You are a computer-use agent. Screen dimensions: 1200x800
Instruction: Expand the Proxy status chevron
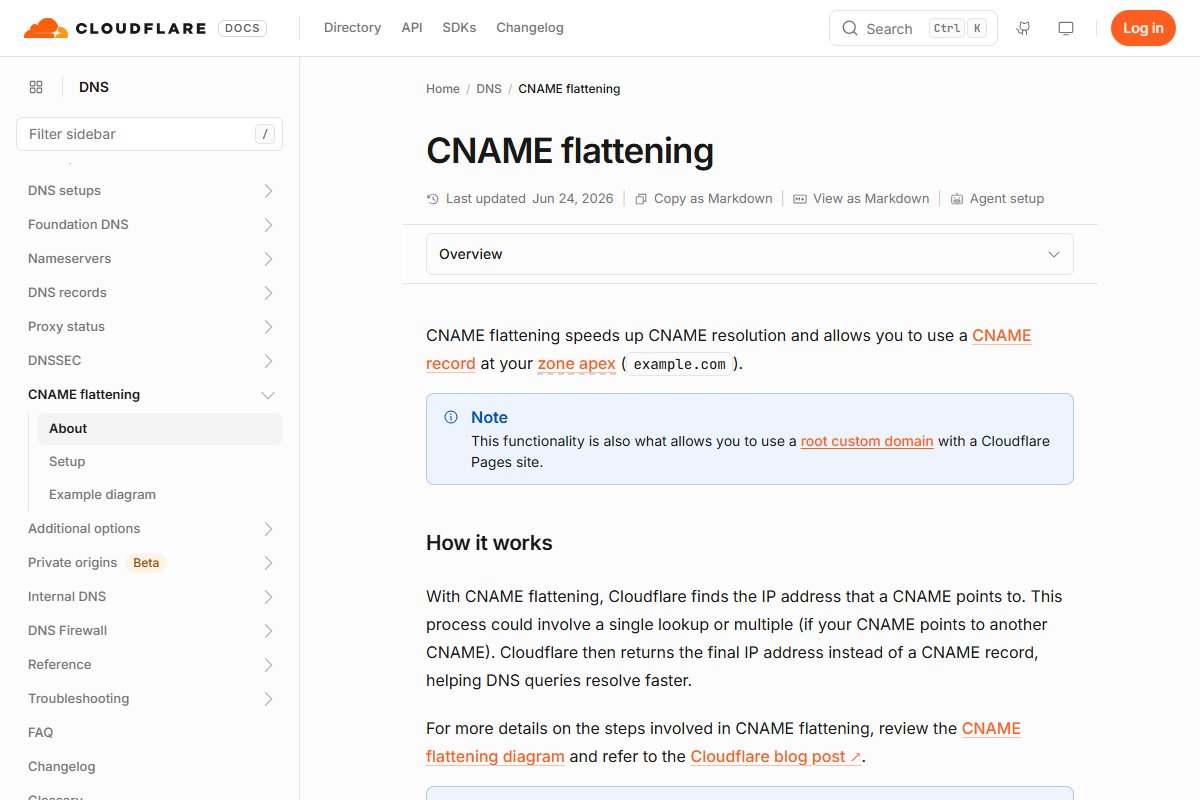click(x=268, y=326)
